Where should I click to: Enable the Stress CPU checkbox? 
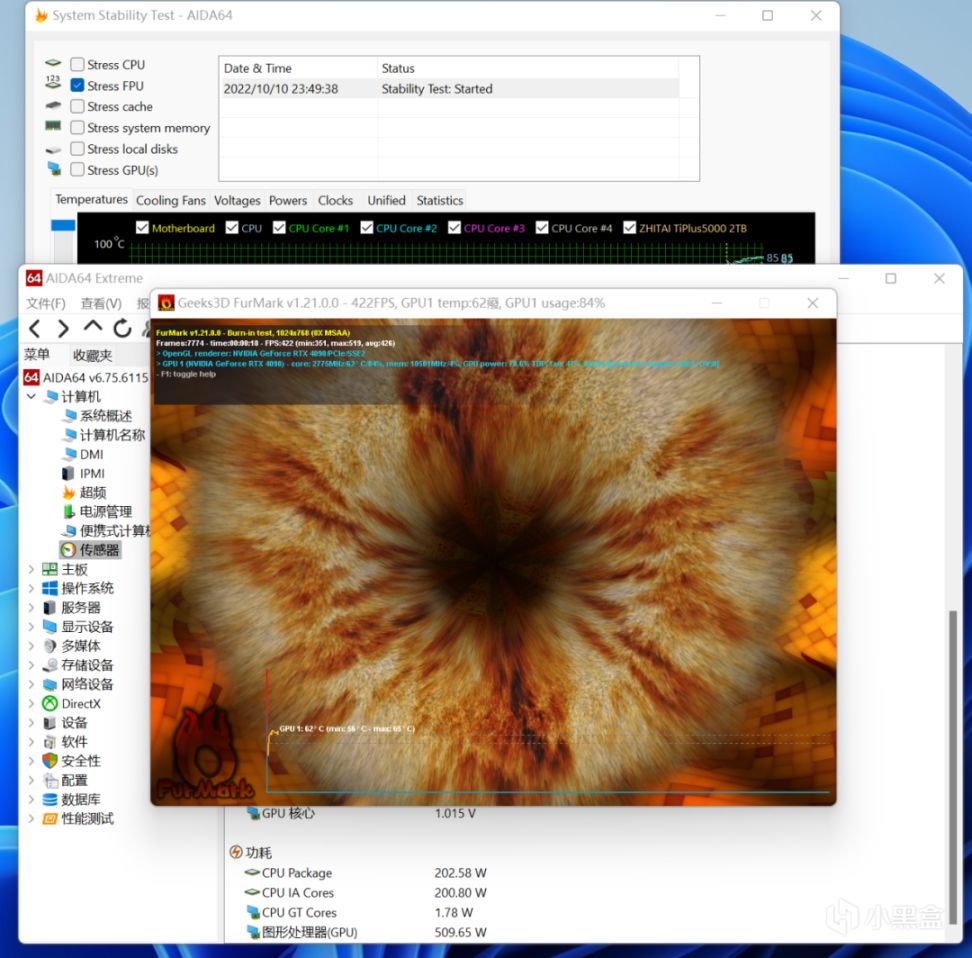click(77, 64)
